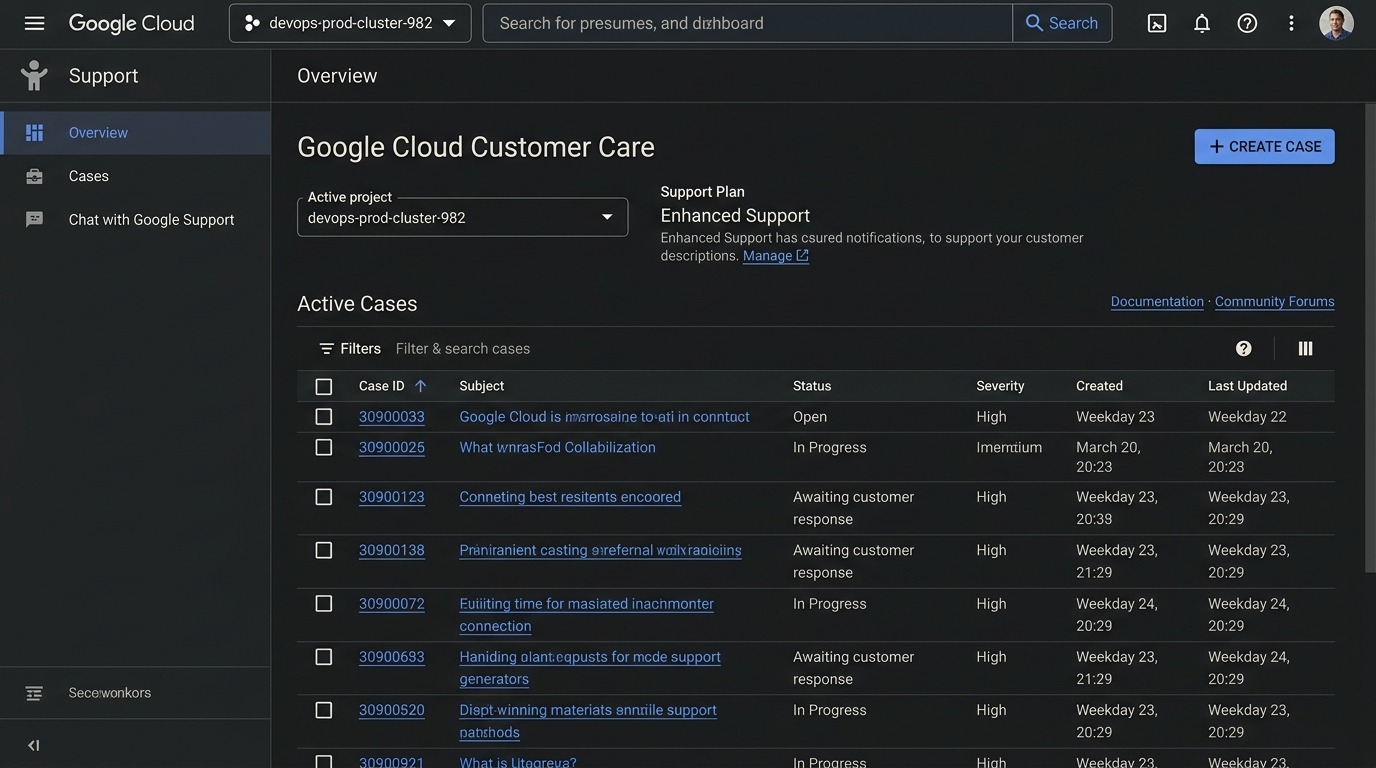This screenshot has height=768, width=1376.
Task: Click the magnifier Search button
Action: [x=1062, y=23]
